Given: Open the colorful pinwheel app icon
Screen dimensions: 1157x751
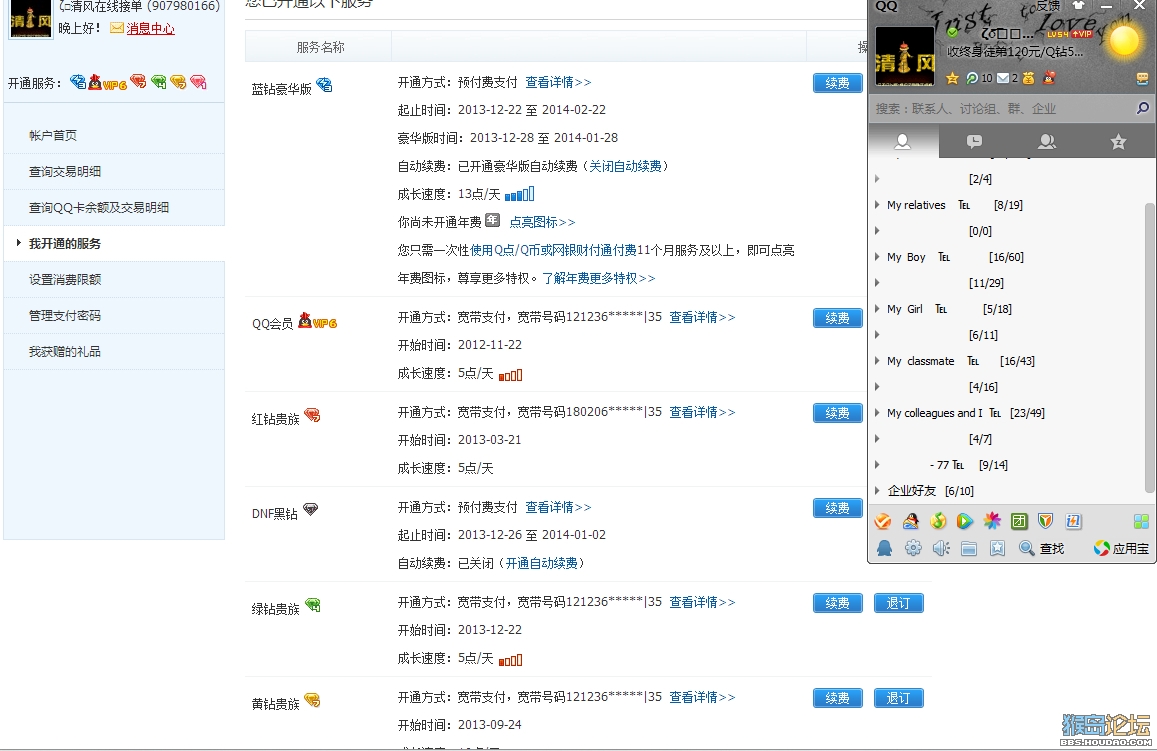Looking at the screenshot, I should pyautogui.click(x=992, y=522).
